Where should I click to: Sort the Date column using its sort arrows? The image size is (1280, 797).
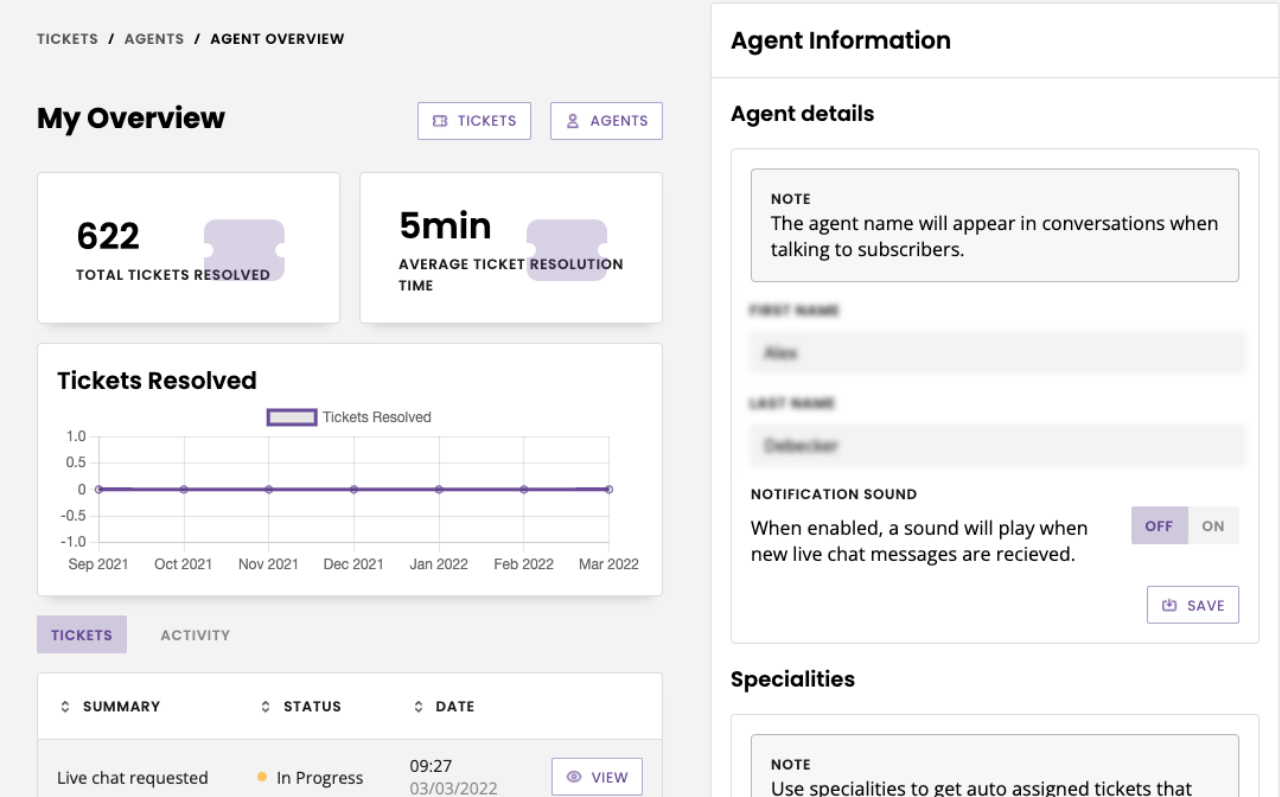[x=419, y=706]
